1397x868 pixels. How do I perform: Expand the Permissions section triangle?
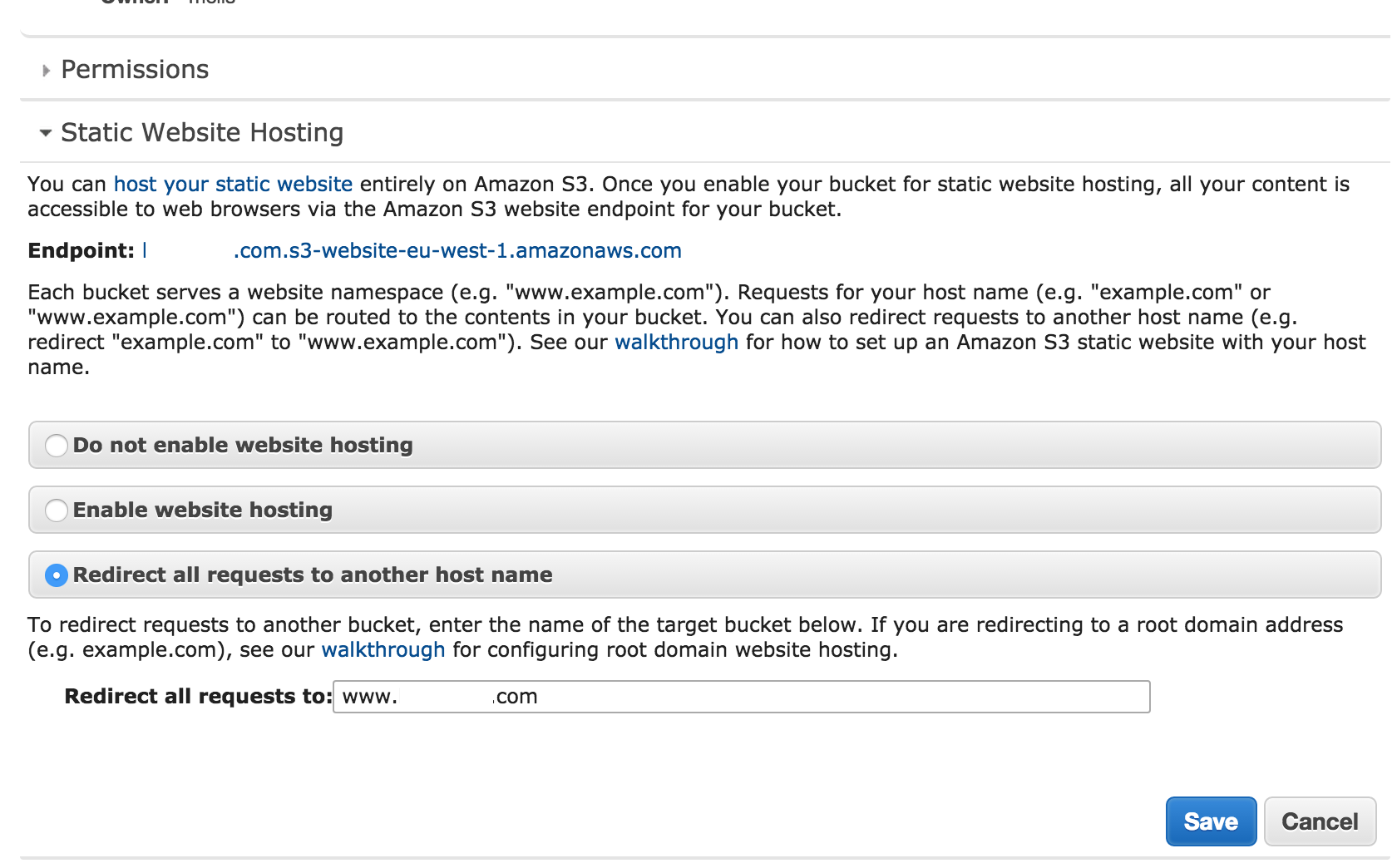pos(47,71)
